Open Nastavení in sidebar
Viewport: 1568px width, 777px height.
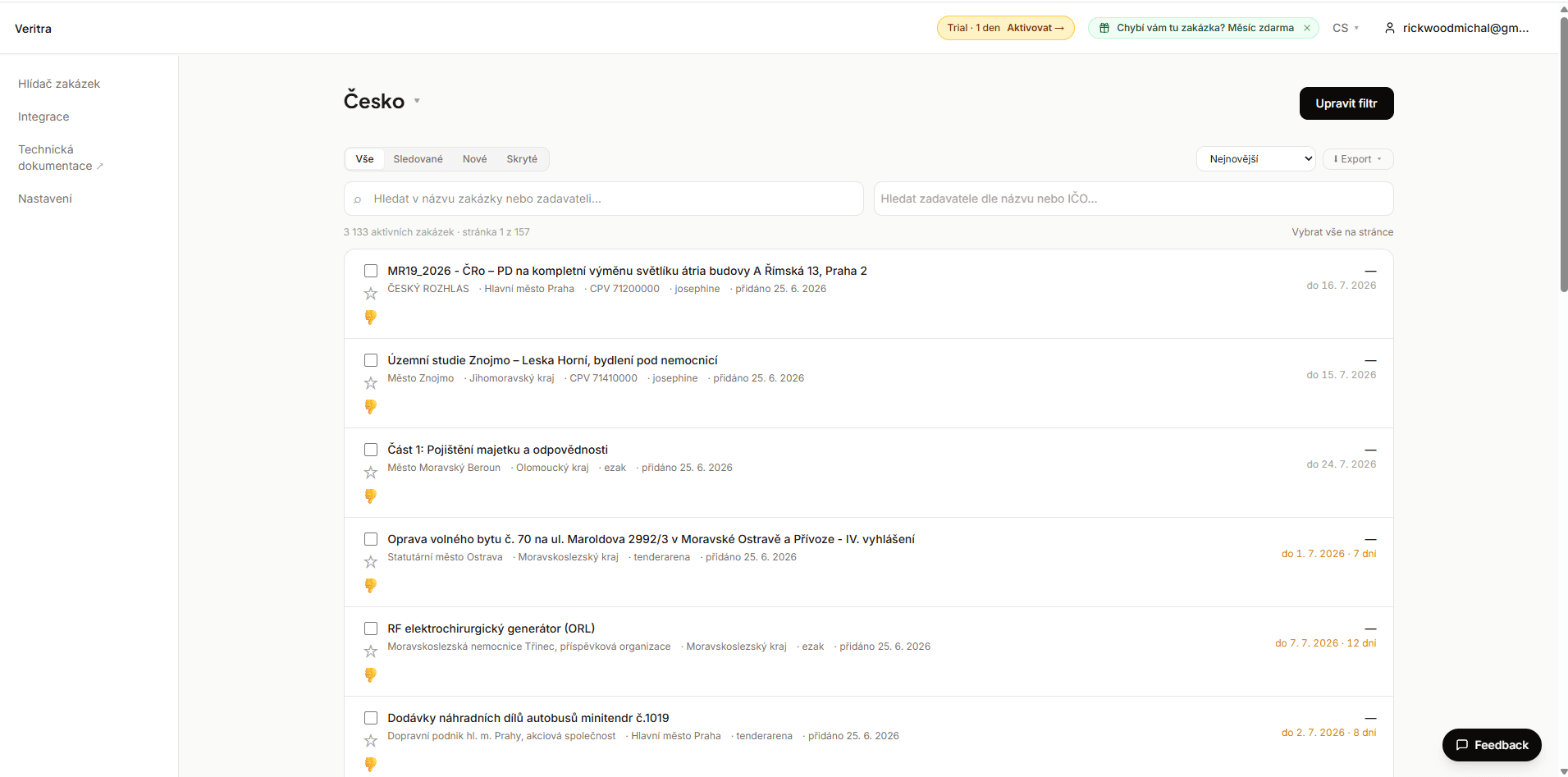45,199
